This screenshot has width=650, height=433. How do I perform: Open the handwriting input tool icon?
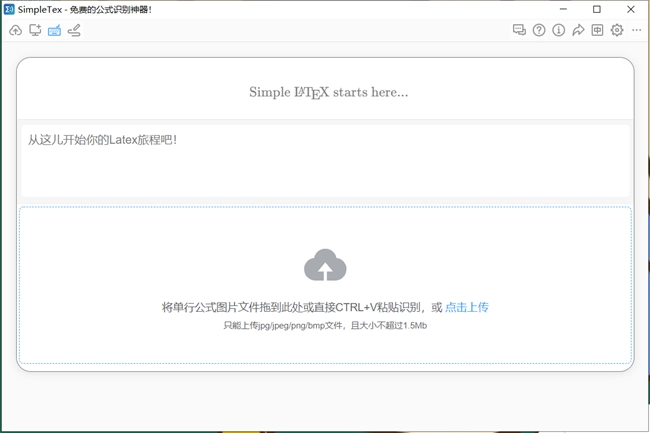74,30
